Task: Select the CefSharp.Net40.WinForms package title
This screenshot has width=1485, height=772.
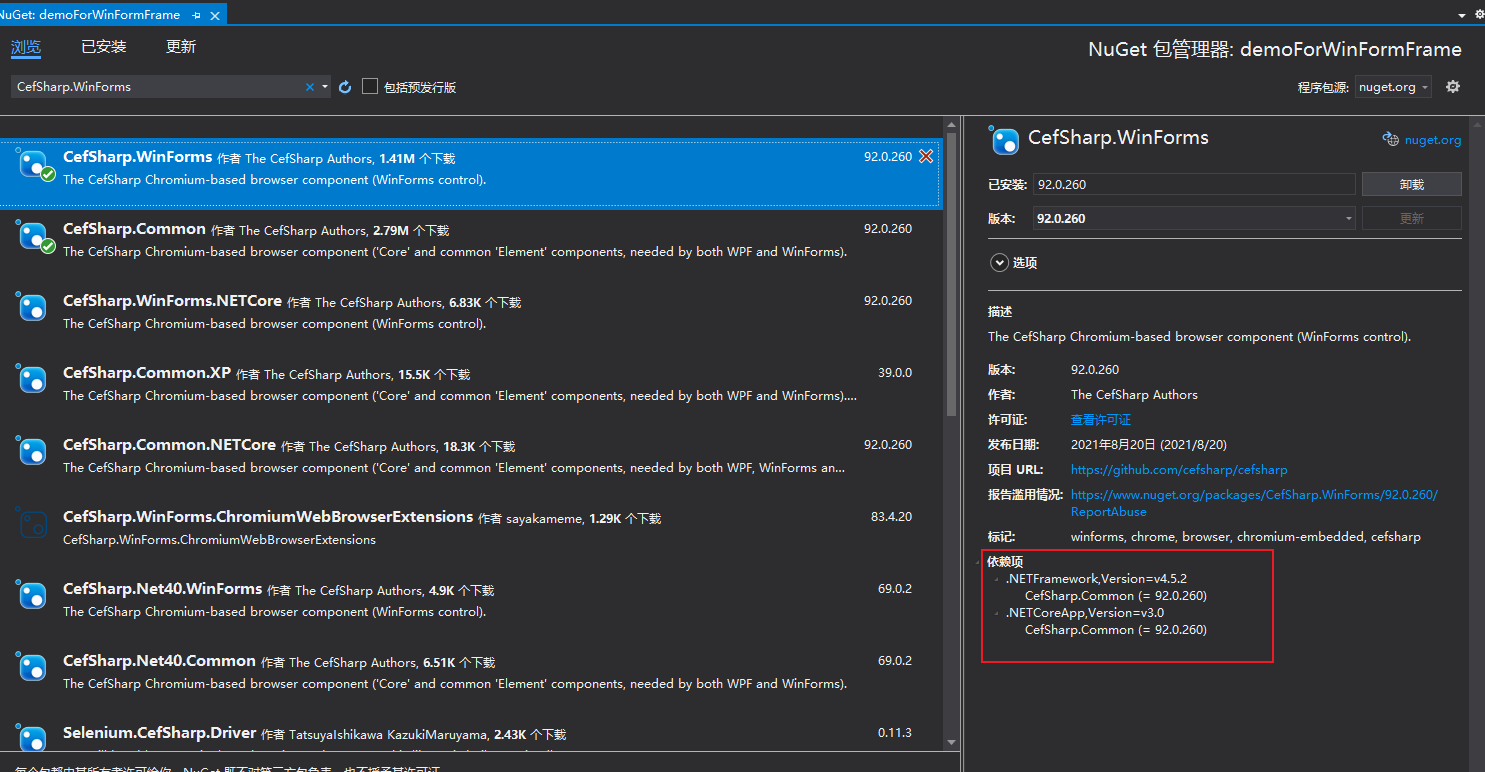Action: [163, 589]
